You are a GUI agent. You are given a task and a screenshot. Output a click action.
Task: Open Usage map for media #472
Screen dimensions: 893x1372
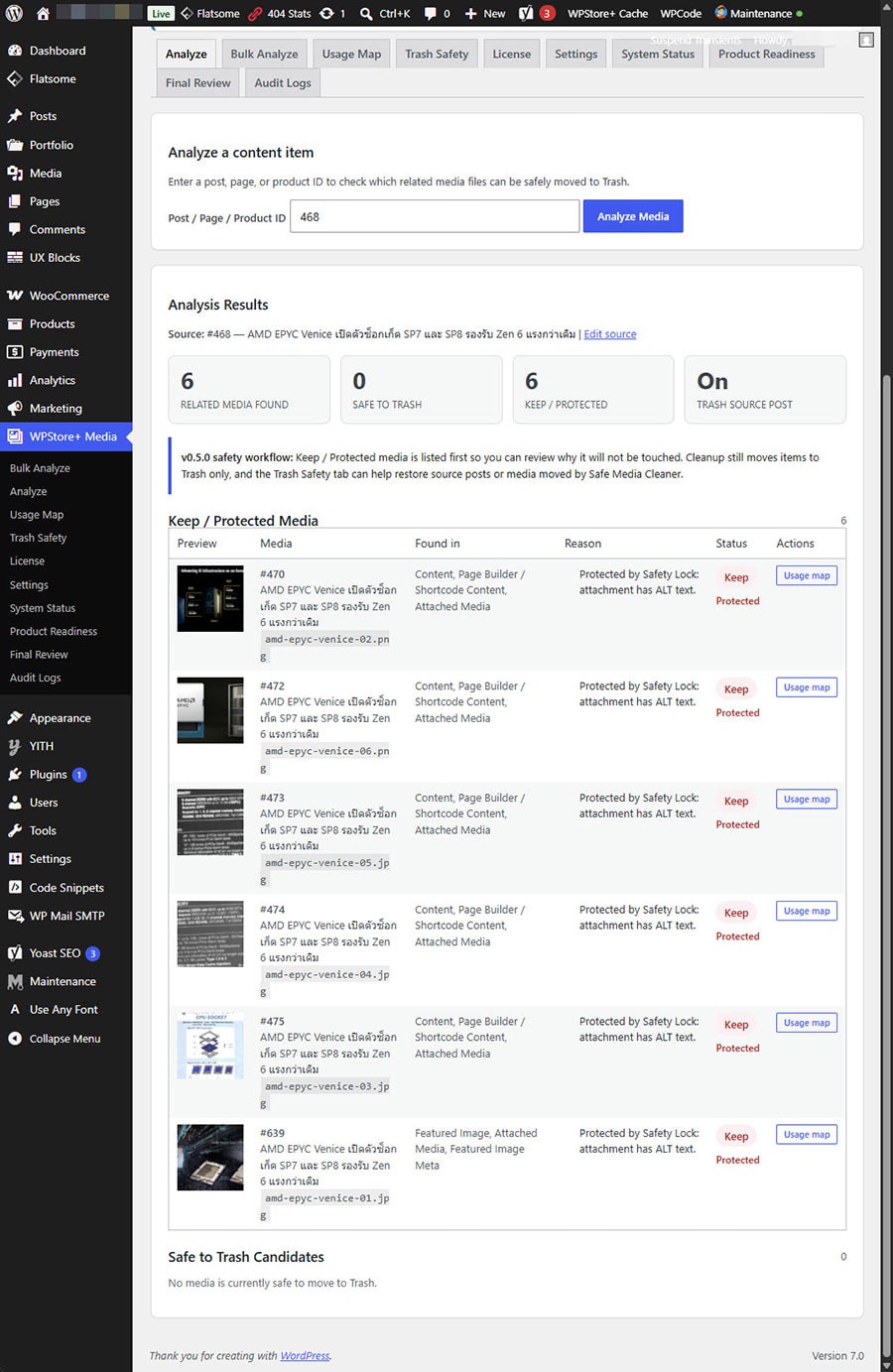(x=807, y=687)
